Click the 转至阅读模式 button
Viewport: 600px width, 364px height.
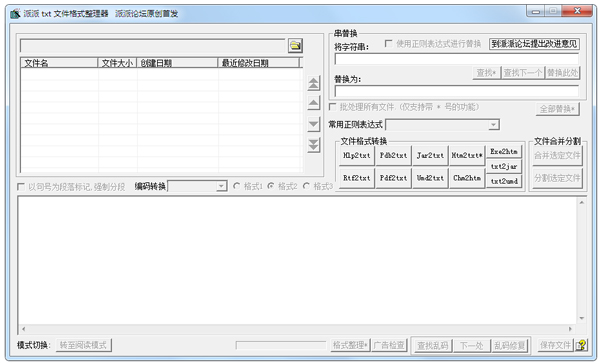[83, 345]
